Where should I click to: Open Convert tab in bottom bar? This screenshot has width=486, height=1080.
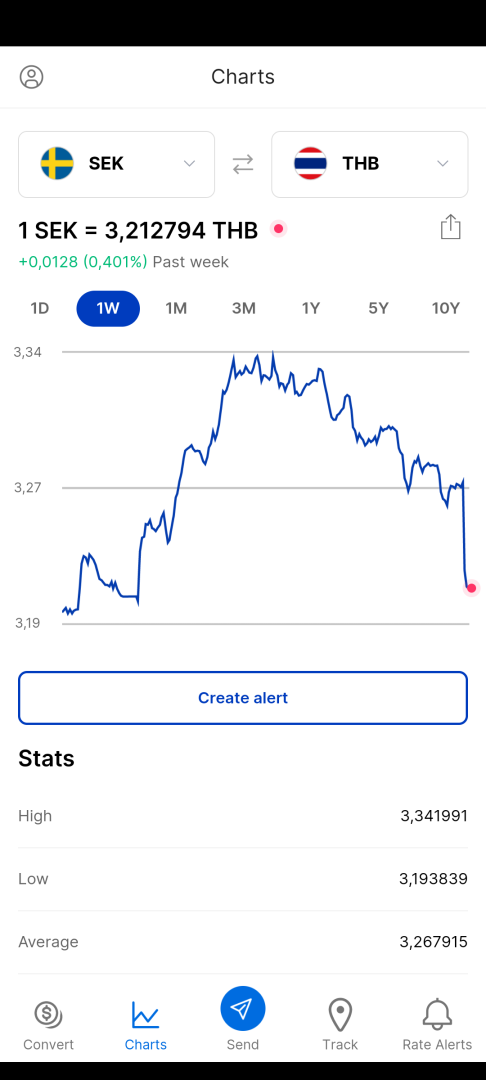(x=48, y=1026)
